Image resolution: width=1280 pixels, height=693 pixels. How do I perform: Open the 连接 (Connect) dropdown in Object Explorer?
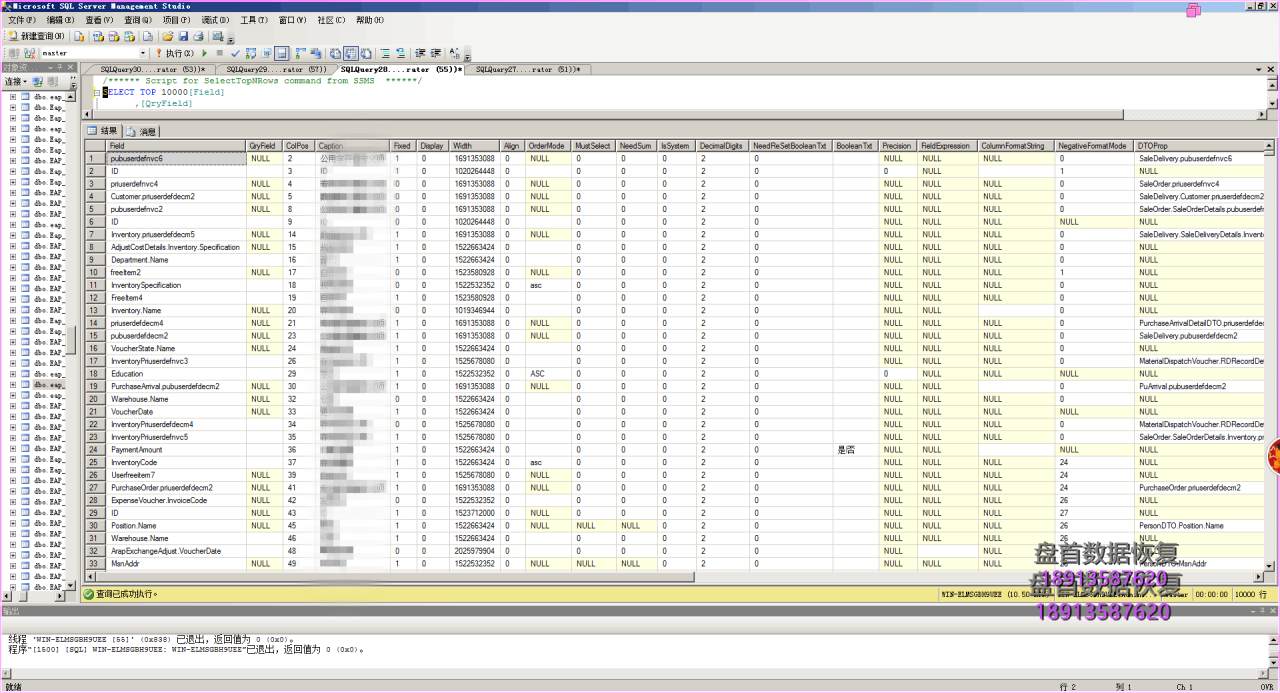(x=16, y=81)
